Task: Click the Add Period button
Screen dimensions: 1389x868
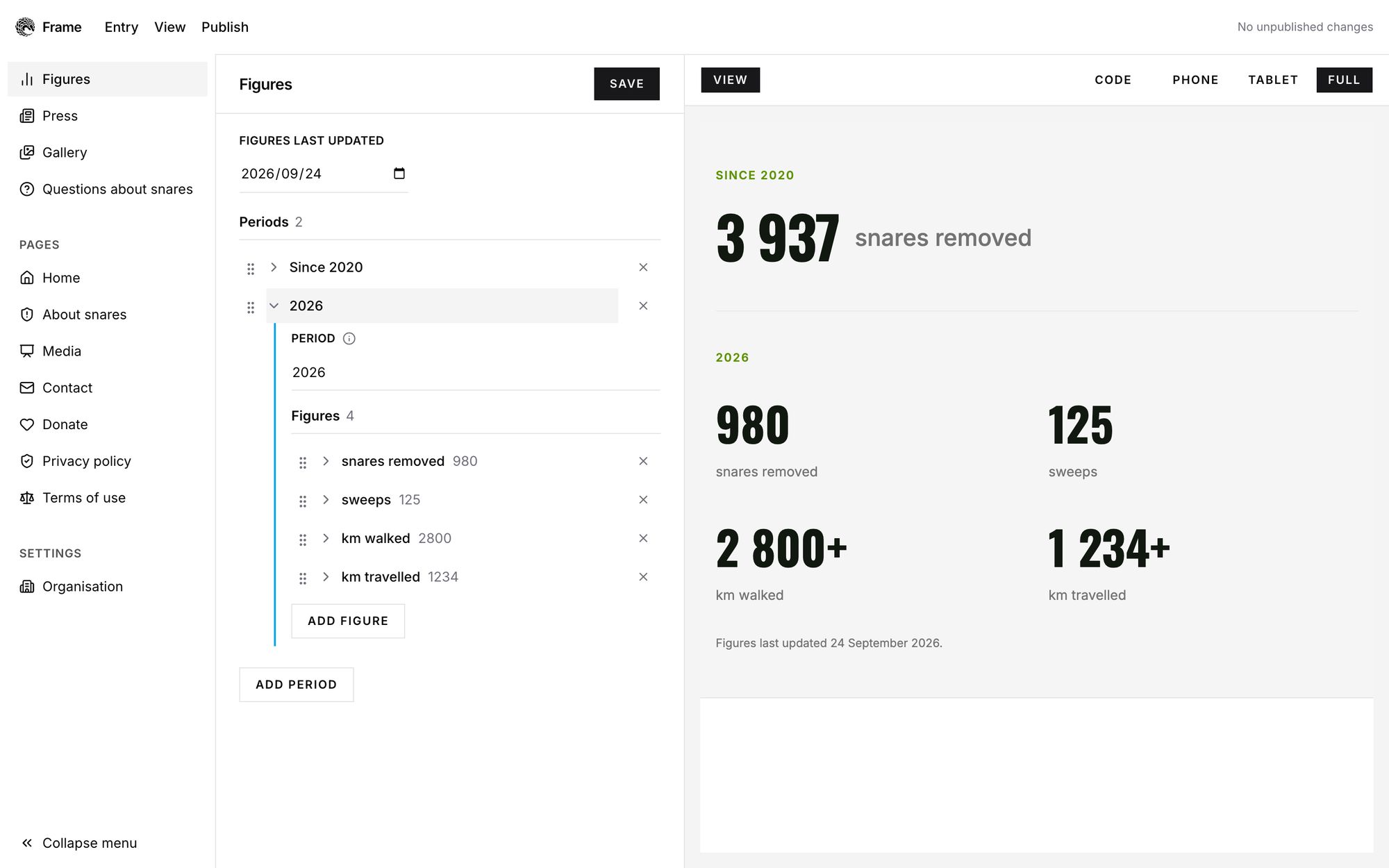Action: pos(297,685)
